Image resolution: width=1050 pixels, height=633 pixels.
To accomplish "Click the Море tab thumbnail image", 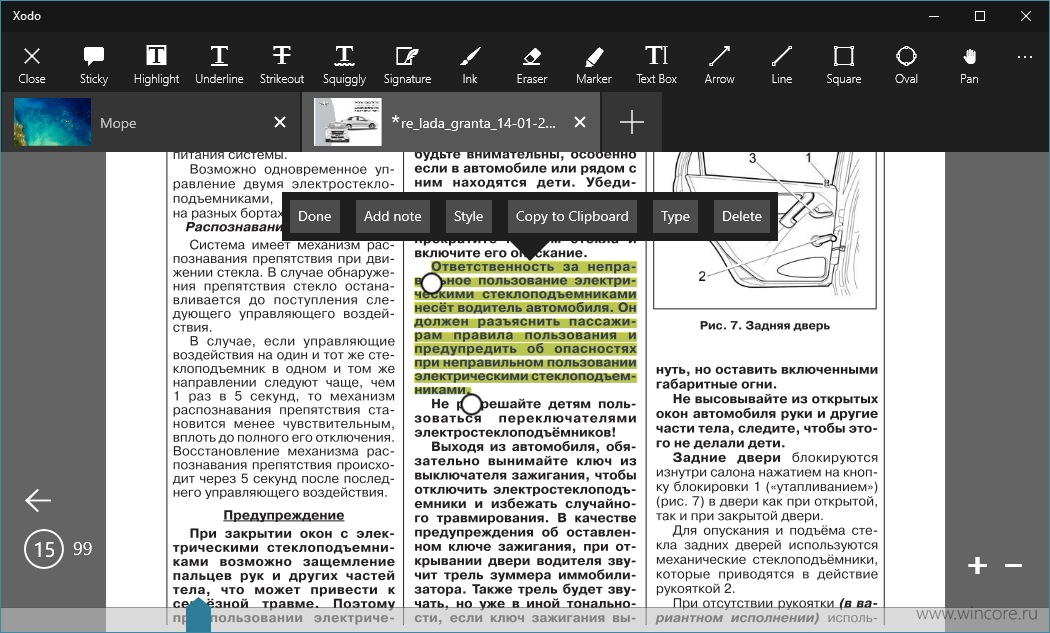I will point(52,122).
